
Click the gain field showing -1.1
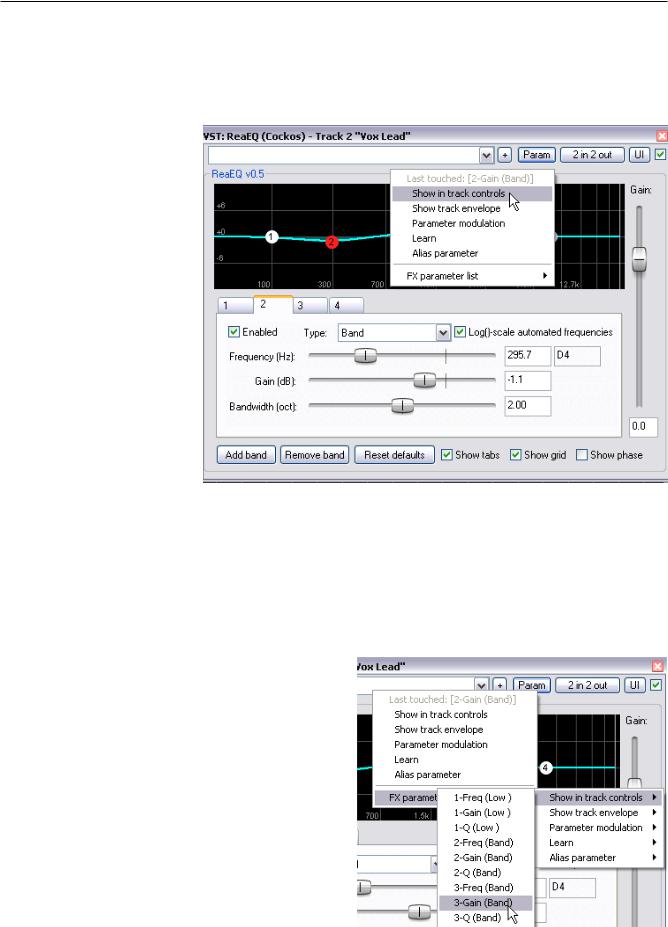(x=528, y=381)
